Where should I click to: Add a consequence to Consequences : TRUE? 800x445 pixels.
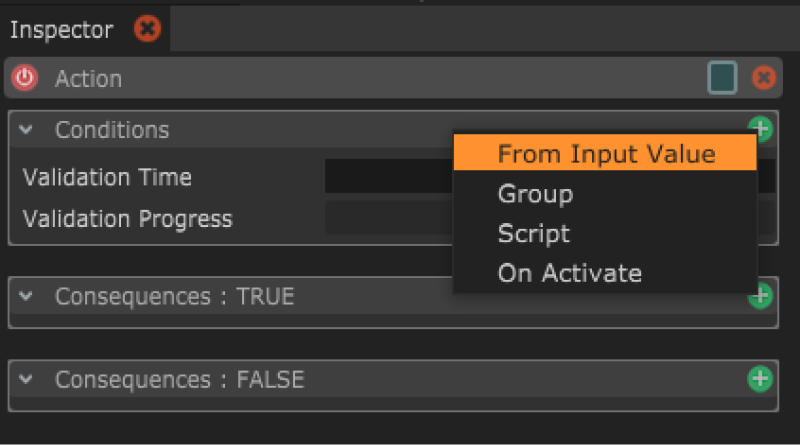(x=760, y=295)
